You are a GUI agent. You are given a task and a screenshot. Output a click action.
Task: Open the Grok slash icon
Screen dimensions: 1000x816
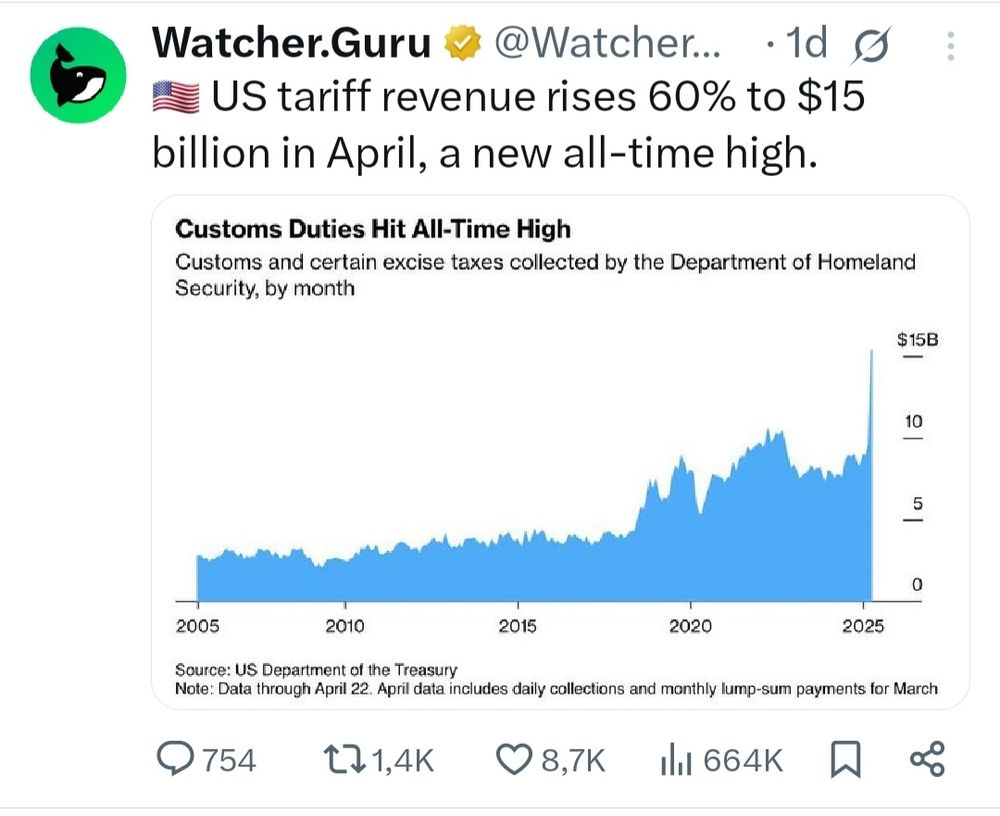[x=870, y=45]
